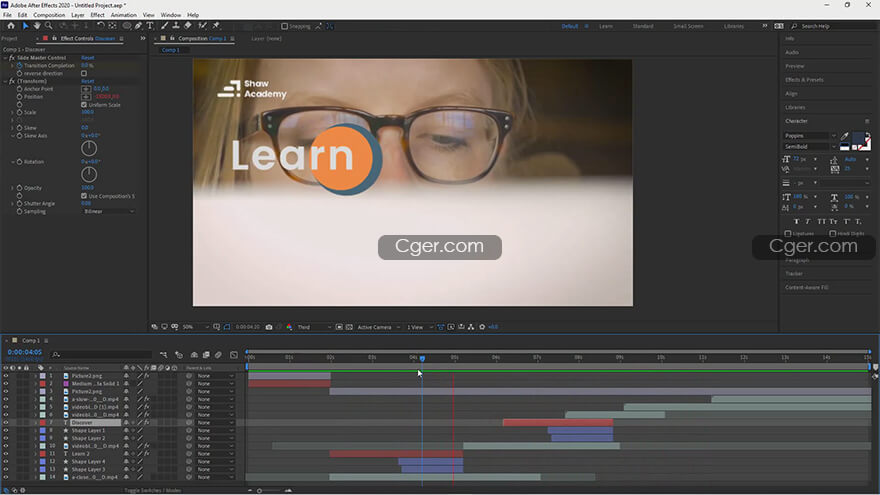Hide the Discover layer with its eye icon
This screenshot has width=880, height=495.
(x=6, y=423)
